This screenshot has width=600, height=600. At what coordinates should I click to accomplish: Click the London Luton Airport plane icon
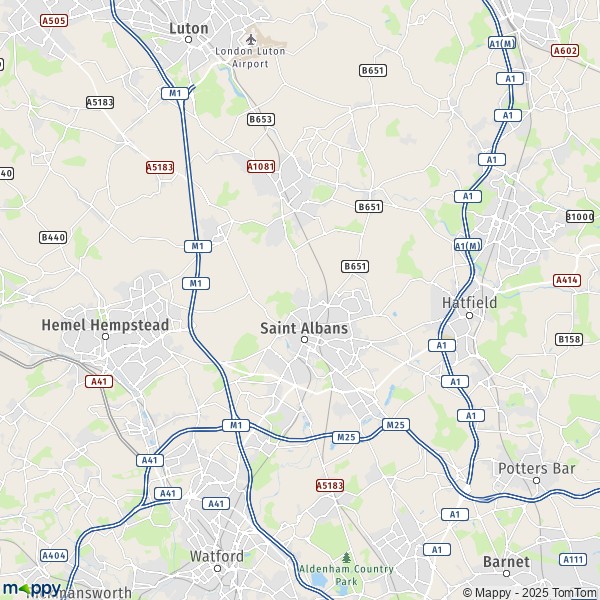point(251,39)
